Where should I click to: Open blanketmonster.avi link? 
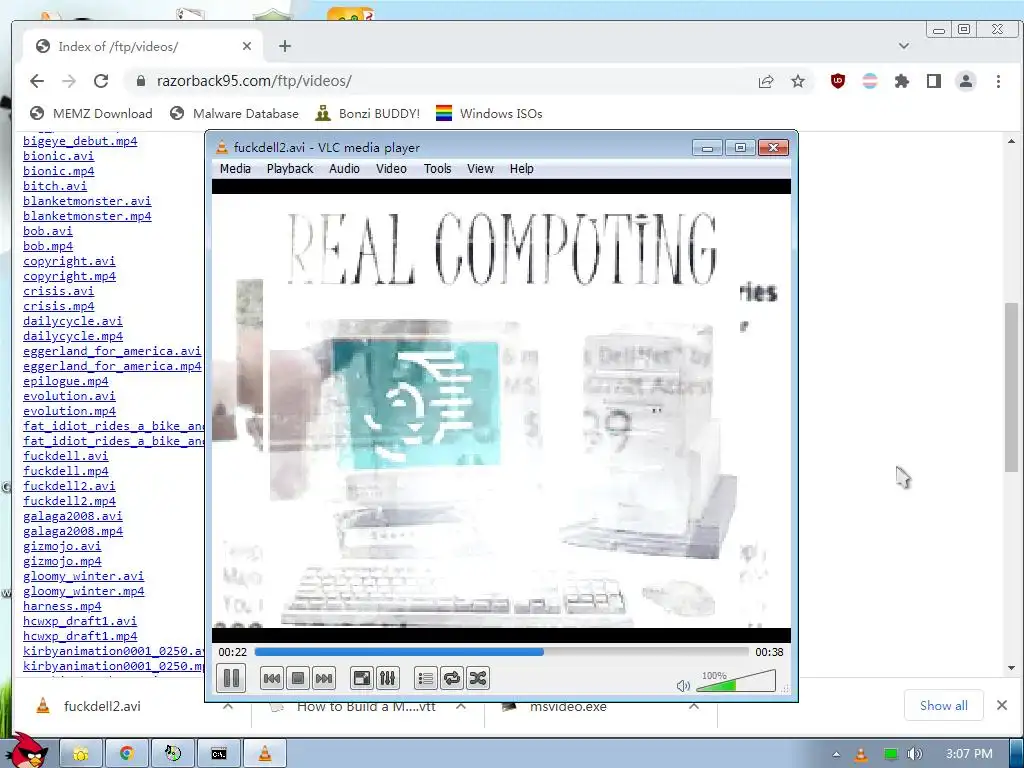click(x=88, y=201)
